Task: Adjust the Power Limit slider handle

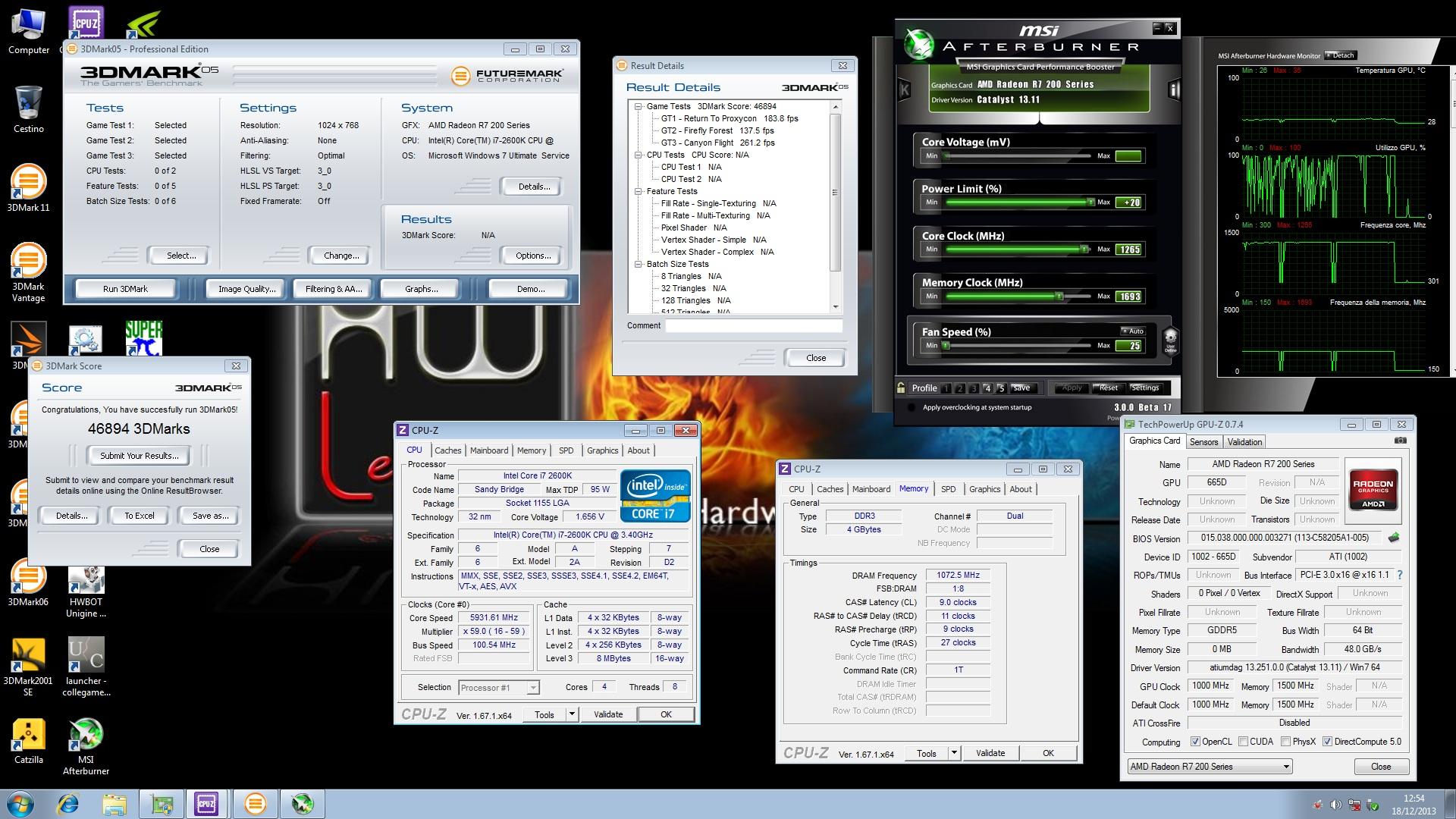Action: 1090,202
